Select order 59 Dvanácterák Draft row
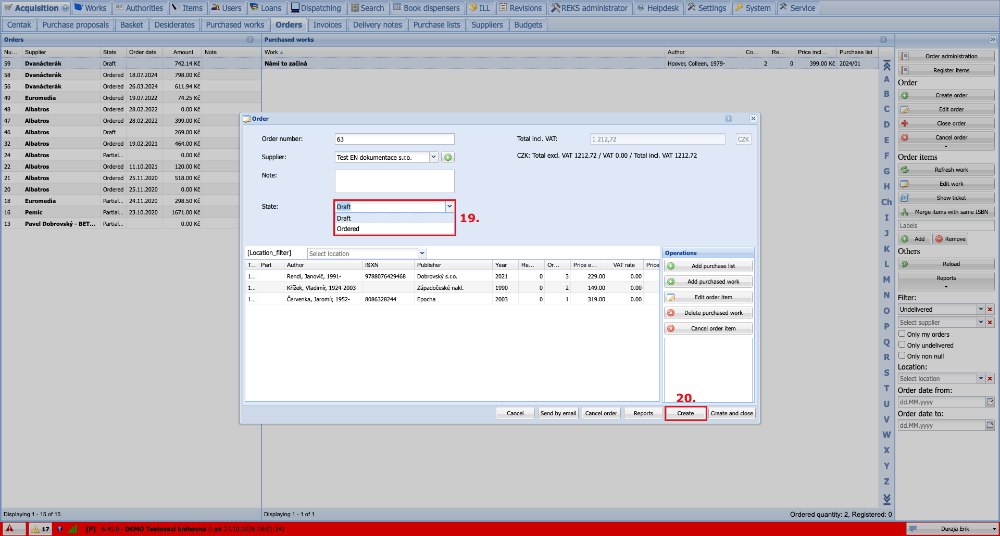 pos(131,64)
